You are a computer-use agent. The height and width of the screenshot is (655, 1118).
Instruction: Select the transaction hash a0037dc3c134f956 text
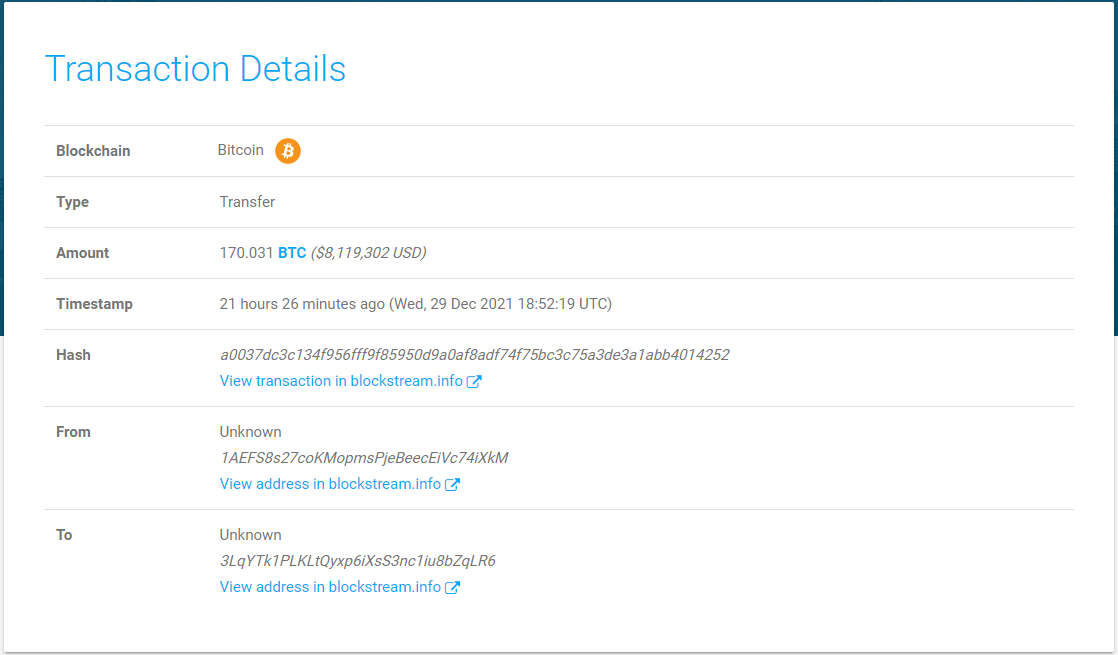(x=474, y=355)
